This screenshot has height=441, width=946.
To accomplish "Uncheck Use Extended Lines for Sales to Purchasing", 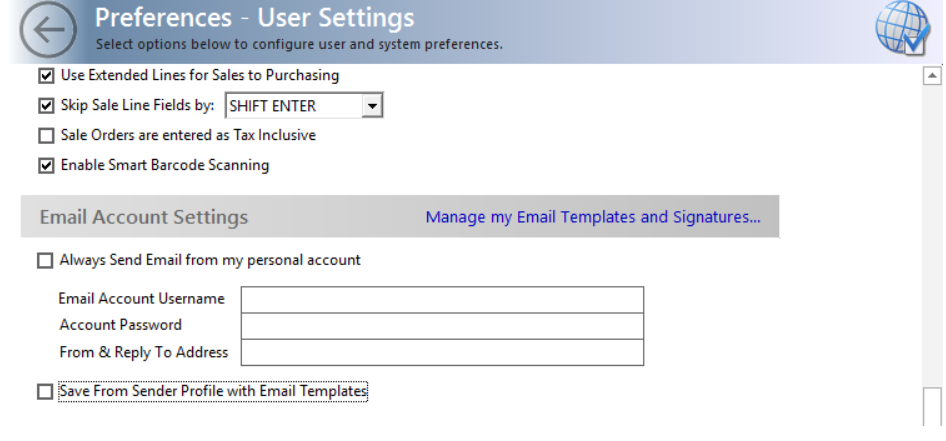I will click(46, 76).
